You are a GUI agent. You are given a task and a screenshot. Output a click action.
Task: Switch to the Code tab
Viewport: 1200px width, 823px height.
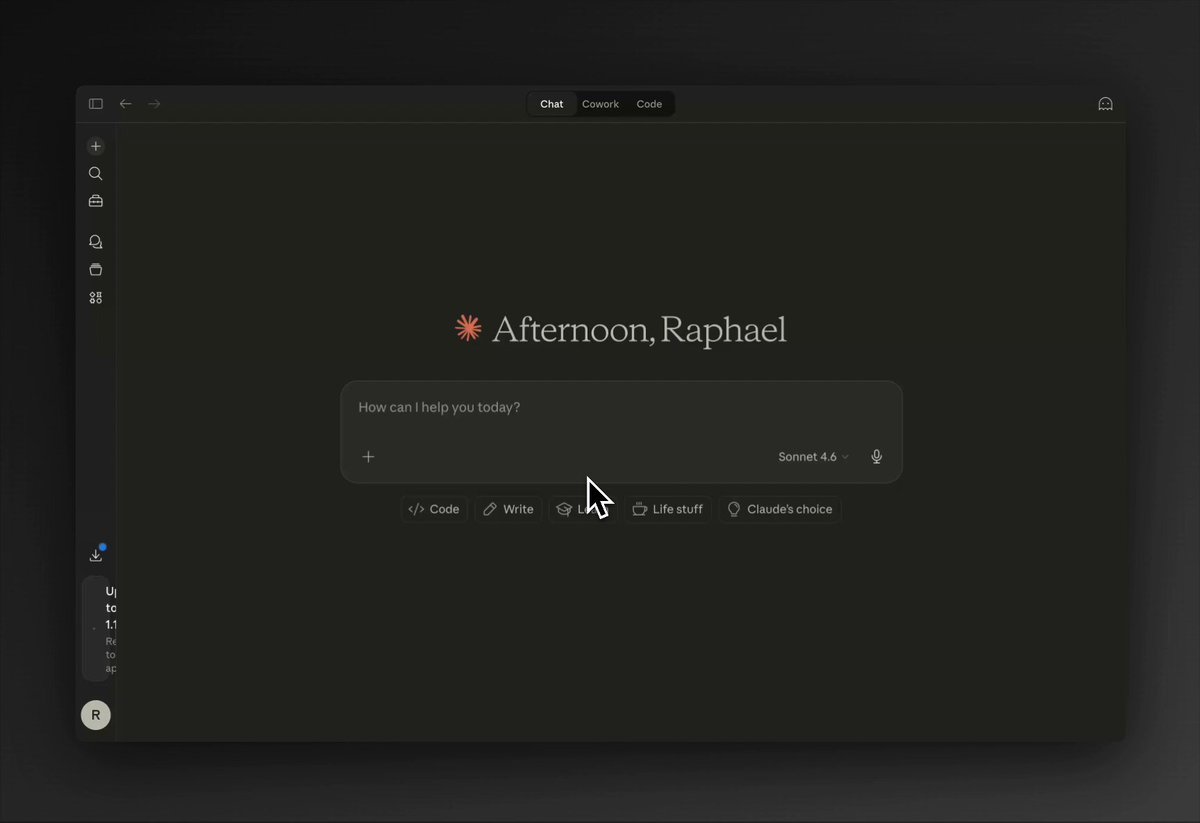pos(649,103)
